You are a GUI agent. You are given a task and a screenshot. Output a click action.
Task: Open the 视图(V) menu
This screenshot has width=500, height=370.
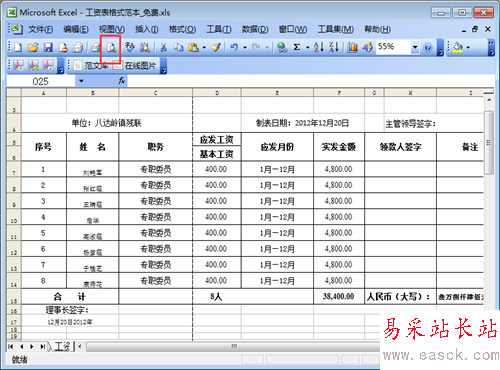(112, 30)
